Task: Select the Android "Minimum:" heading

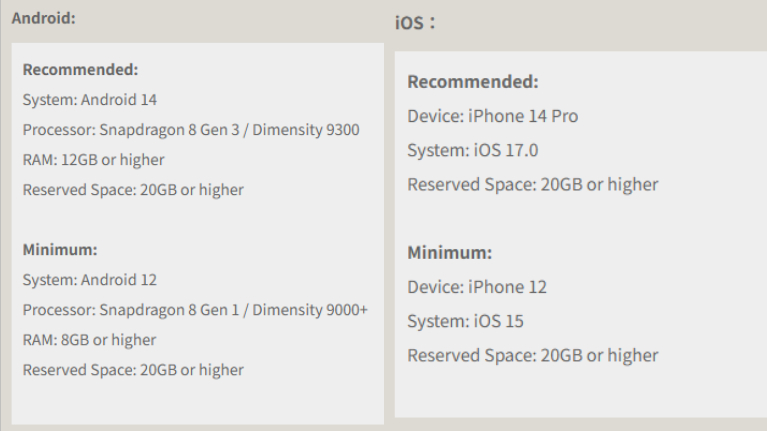Action: coord(60,250)
